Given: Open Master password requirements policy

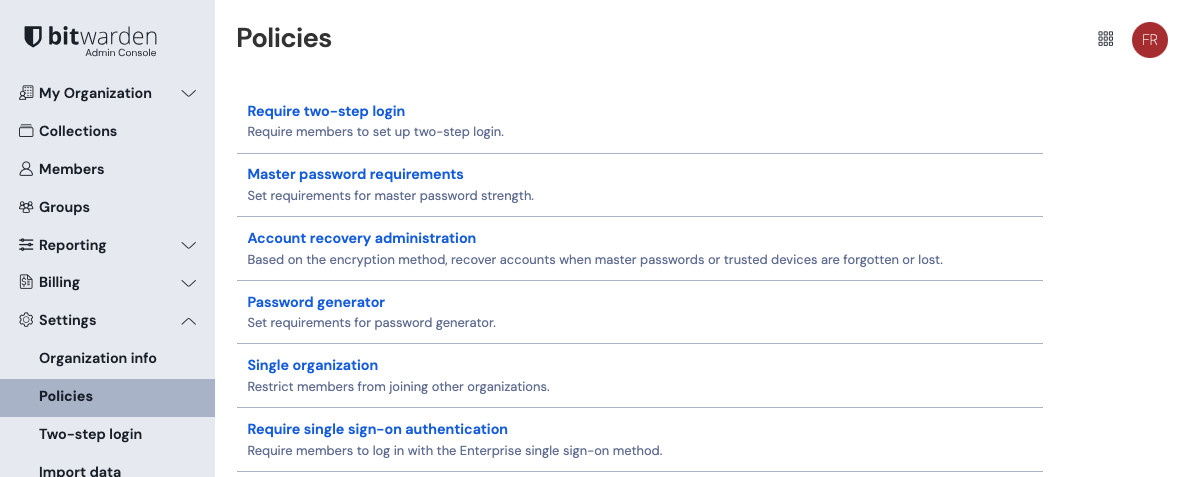Looking at the screenshot, I should pyautogui.click(x=355, y=174).
